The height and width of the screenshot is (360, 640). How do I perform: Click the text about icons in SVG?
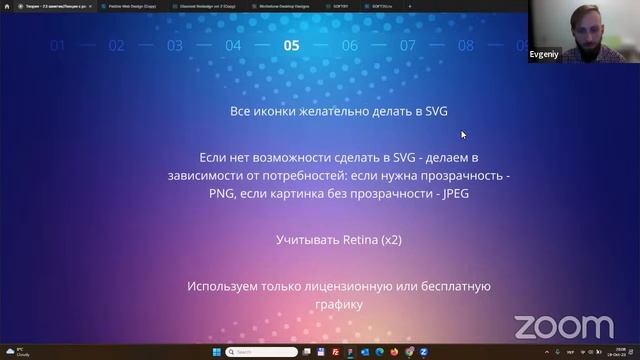coord(339,111)
